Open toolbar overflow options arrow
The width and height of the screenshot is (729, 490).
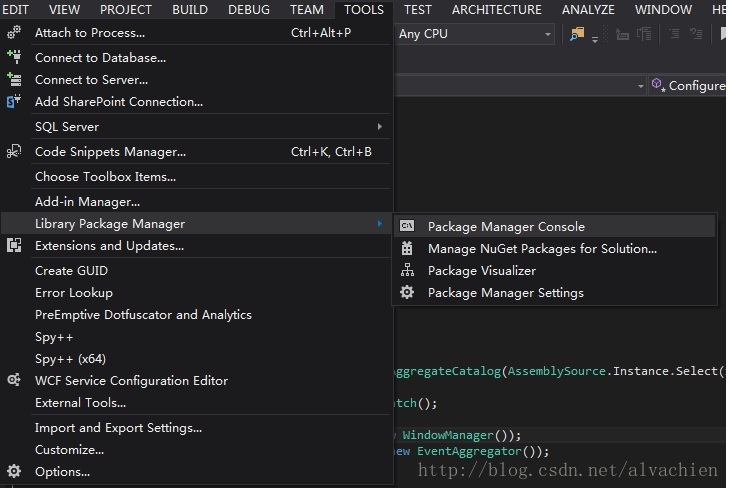click(595, 39)
